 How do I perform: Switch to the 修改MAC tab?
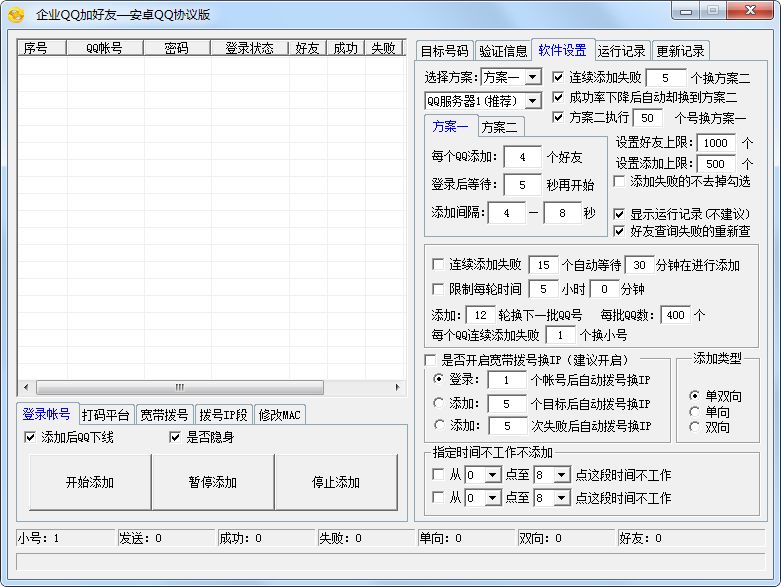pyautogui.click(x=279, y=415)
